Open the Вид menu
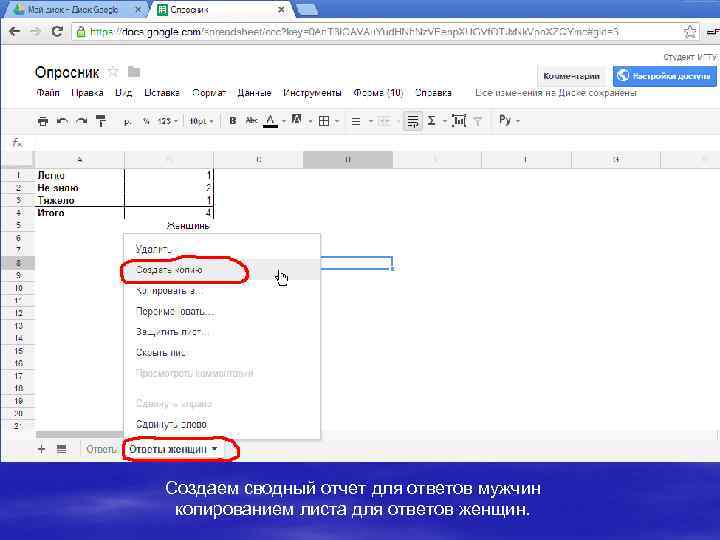Image resolution: width=720 pixels, height=540 pixels. point(124,93)
